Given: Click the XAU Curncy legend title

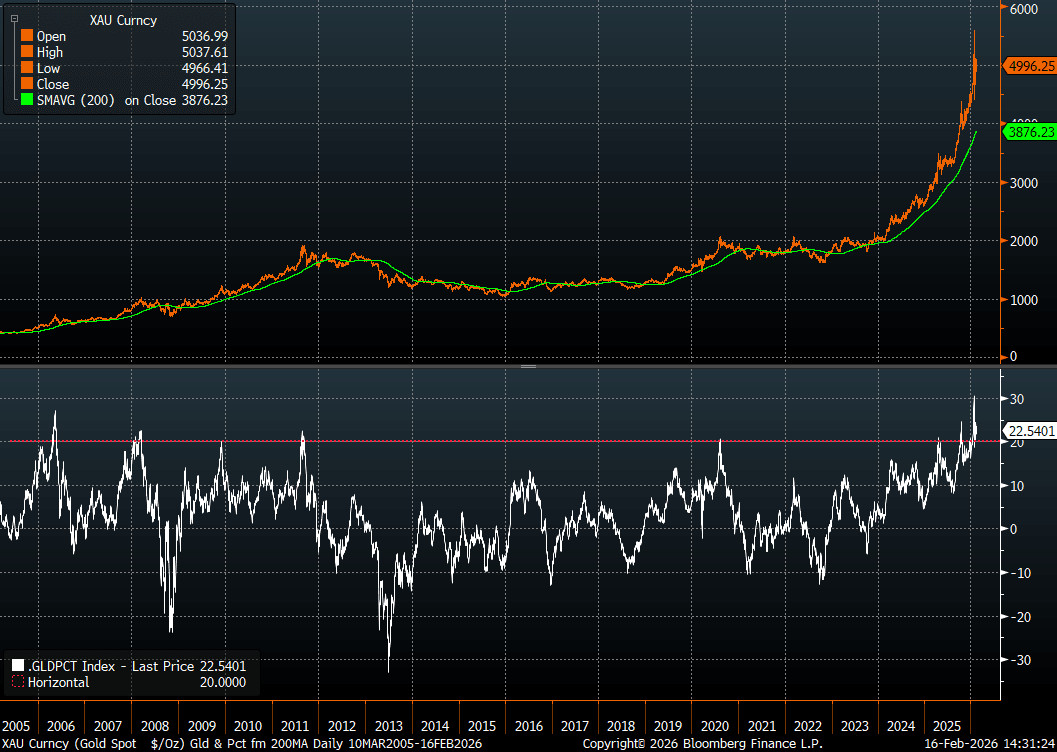Looking at the screenshot, I should click(123, 20).
